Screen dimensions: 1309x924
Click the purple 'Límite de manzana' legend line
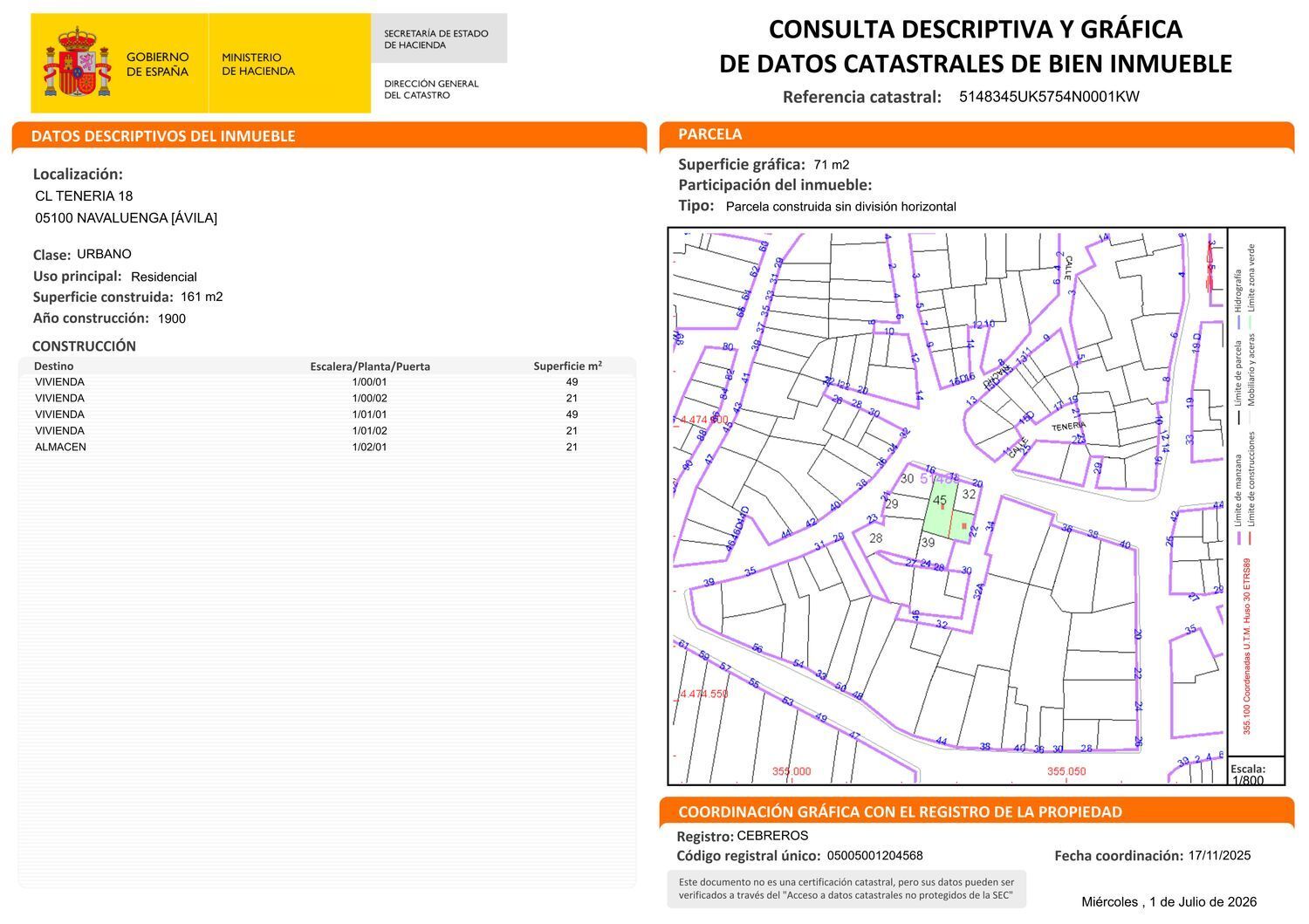click(x=1237, y=538)
